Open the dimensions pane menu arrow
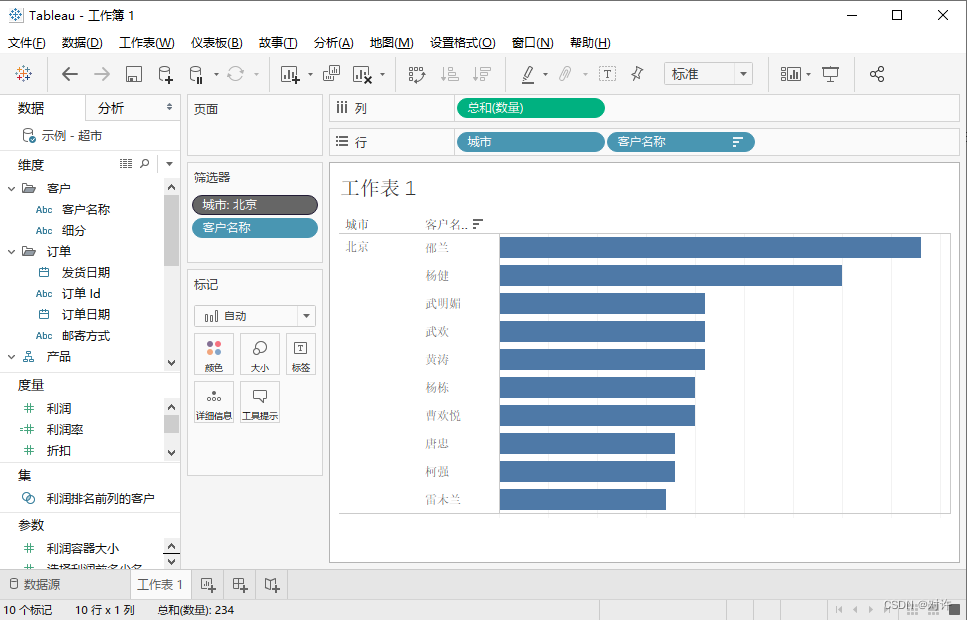967x620 pixels. click(x=170, y=164)
